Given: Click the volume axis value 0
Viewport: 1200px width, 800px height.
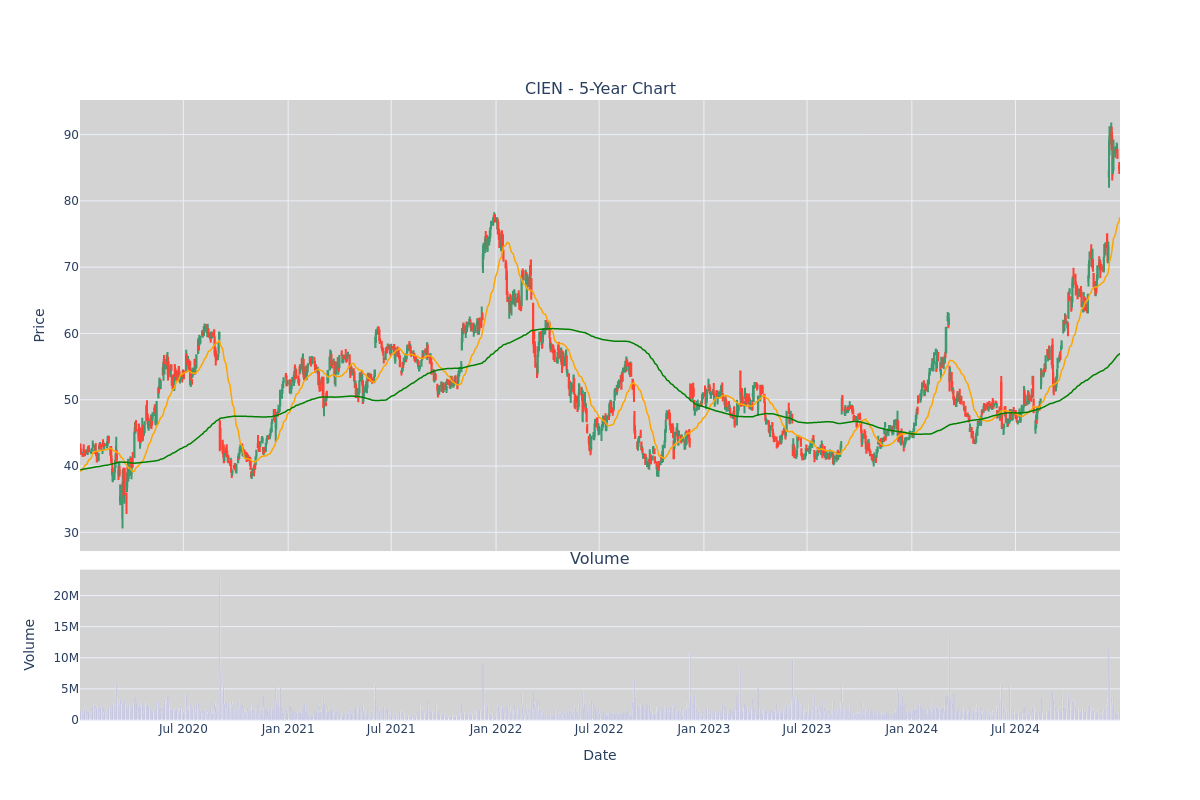Looking at the screenshot, I should [75, 720].
